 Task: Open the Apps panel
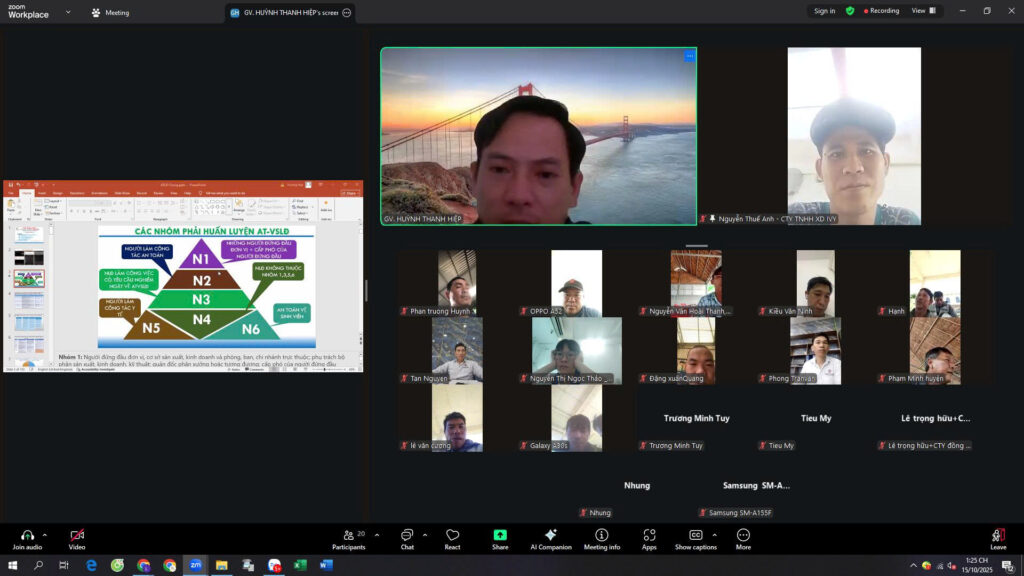click(649, 535)
